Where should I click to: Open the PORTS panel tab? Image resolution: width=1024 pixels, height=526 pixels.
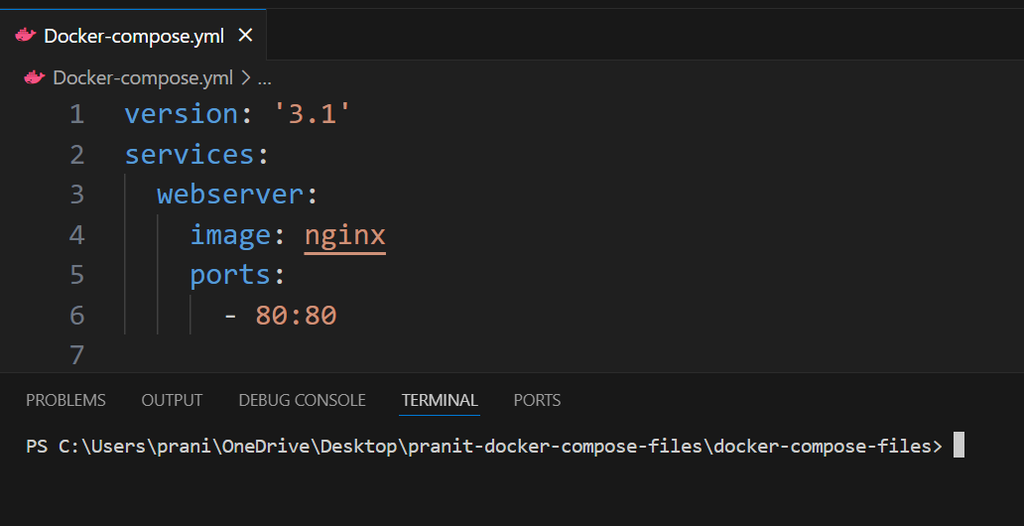click(537, 400)
